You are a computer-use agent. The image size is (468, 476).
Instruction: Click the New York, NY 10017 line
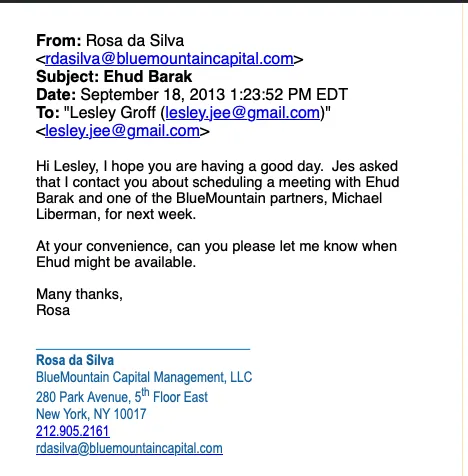(x=91, y=414)
